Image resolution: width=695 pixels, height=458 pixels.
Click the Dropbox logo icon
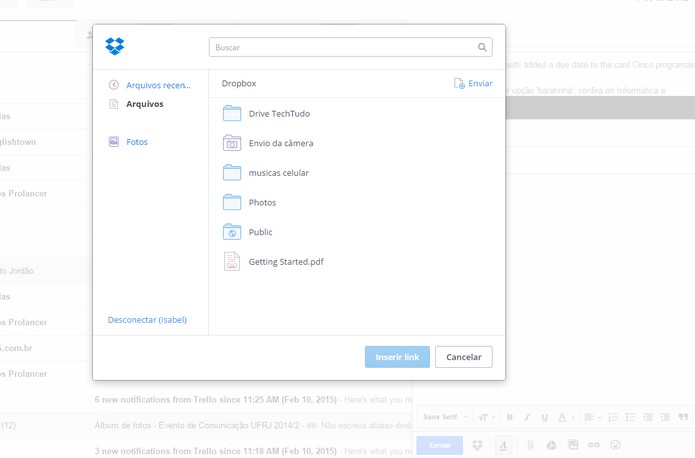(x=115, y=46)
